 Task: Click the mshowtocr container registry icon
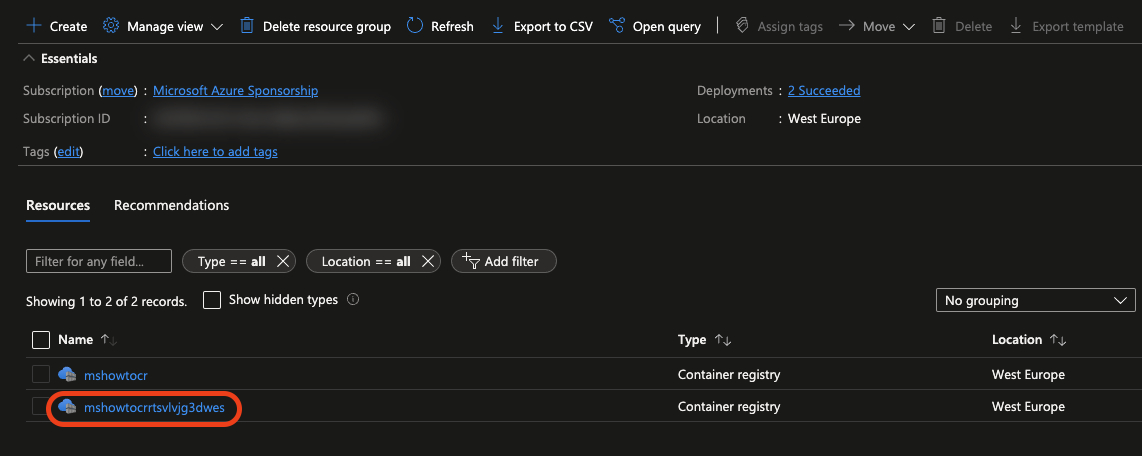pyautogui.click(x=67, y=374)
